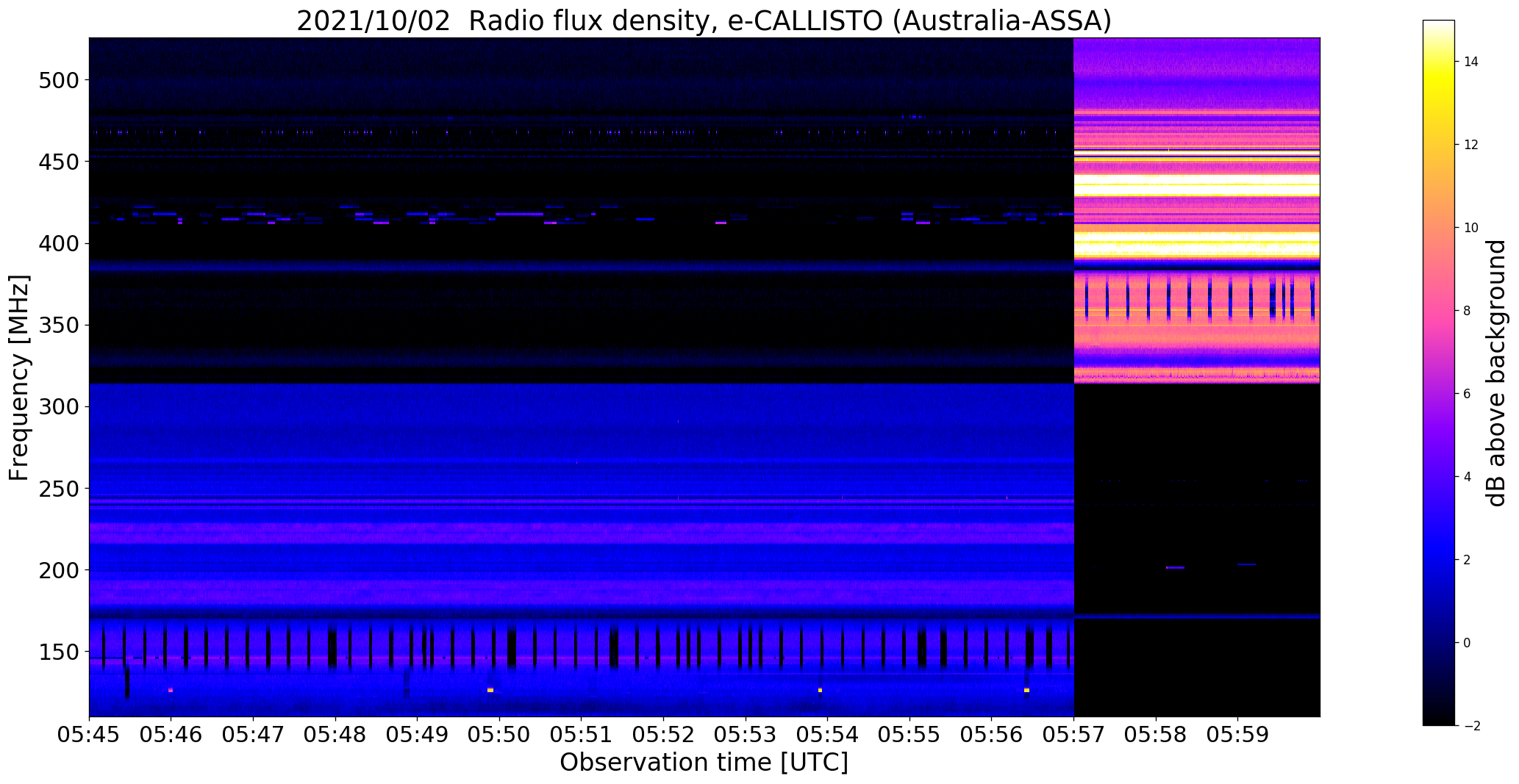Click the 05:58 time tick label

coord(1156,735)
